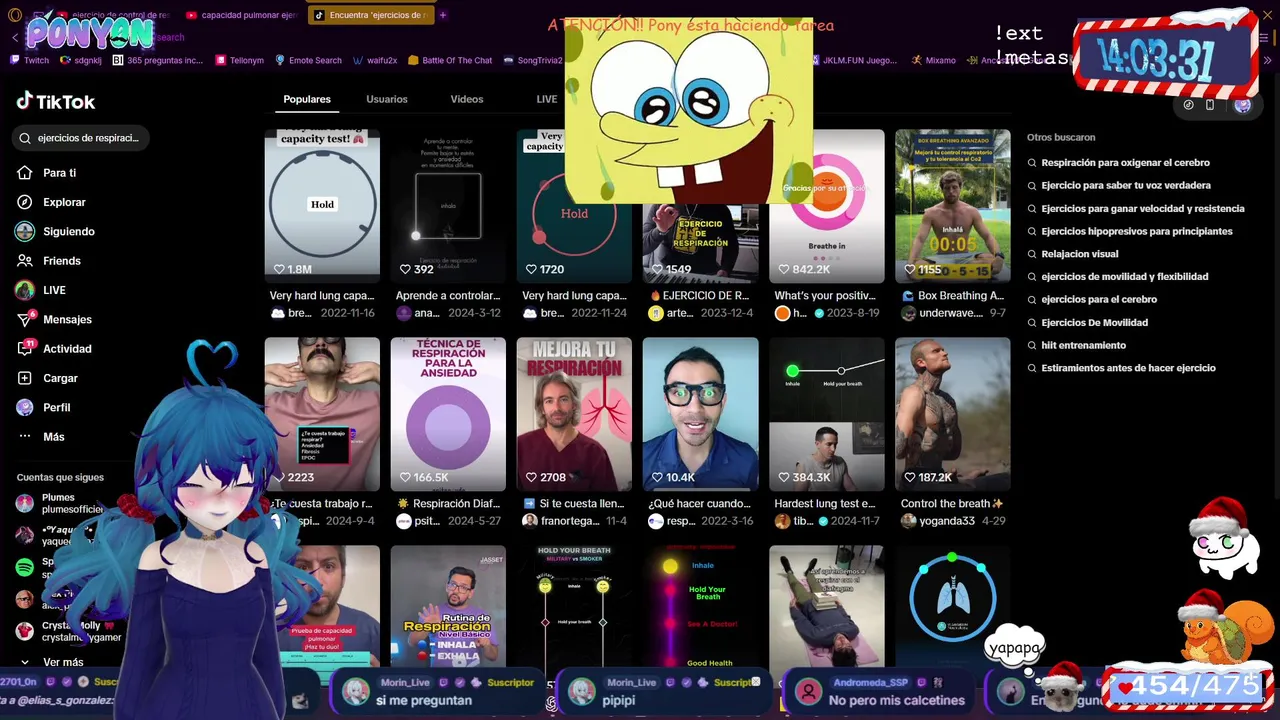This screenshot has width=1280, height=720.
Task: Click ejercicios para el cerebro suggestion
Action: 1099,299
